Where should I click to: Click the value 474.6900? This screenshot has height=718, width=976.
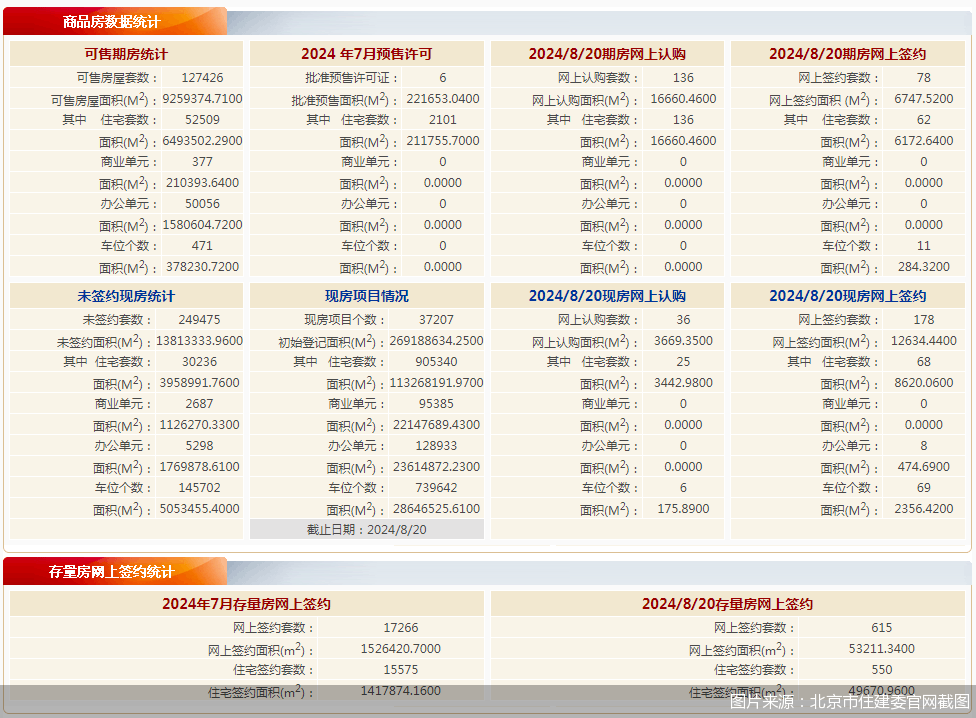pyautogui.click(x=924, y=467)
